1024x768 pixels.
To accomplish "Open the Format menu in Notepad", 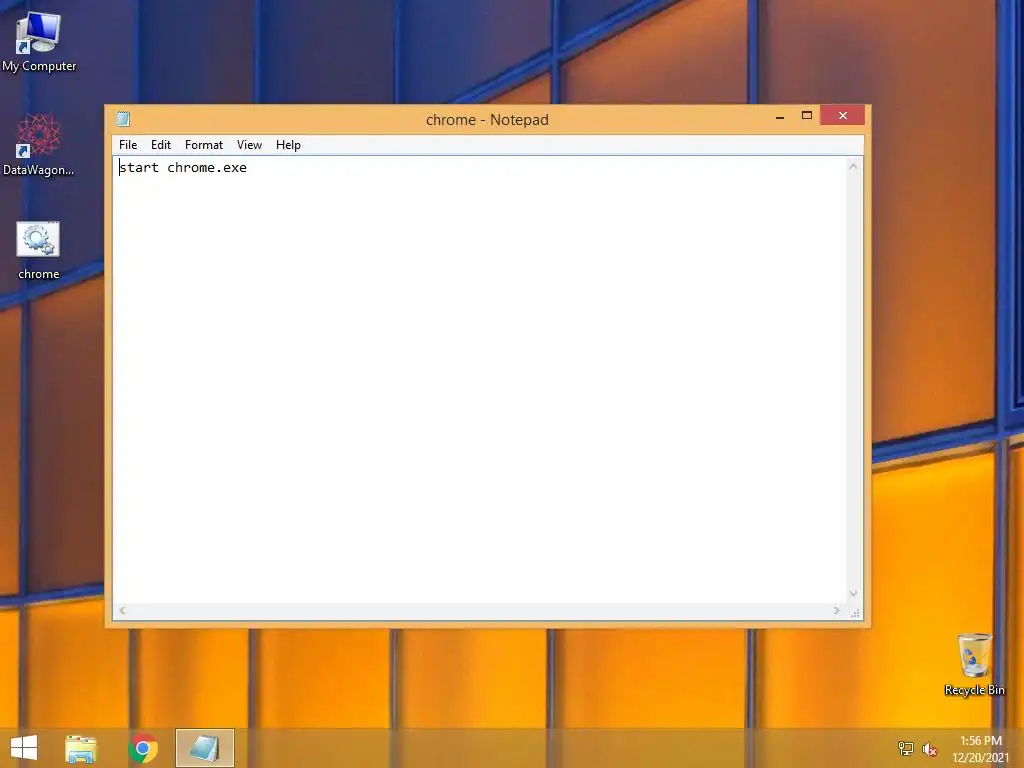I will pos(204,145).
